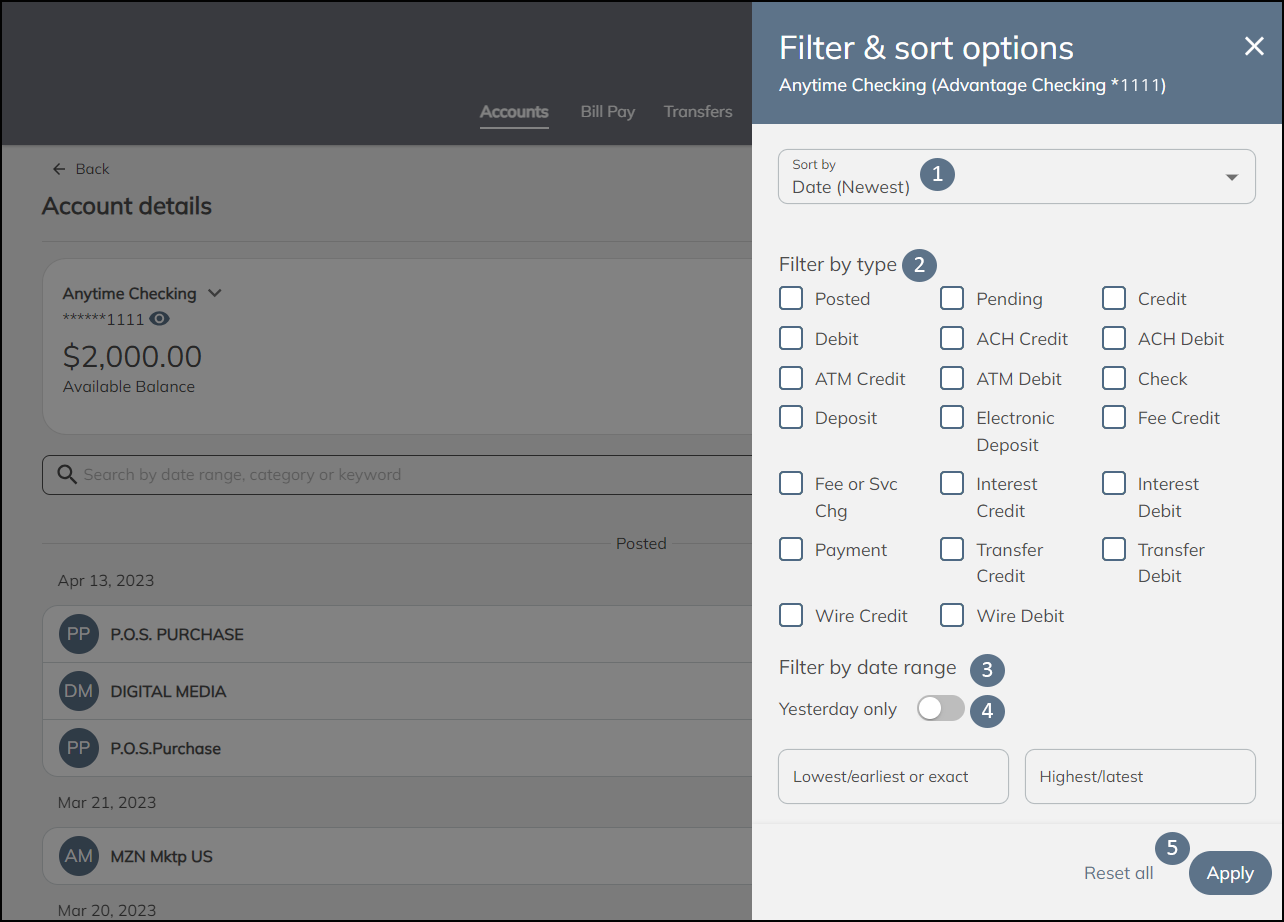The height and width of the screenshot is (922, 1284).
Task: Click the Lowest/earliest or exact field
Action: [893, 776]
